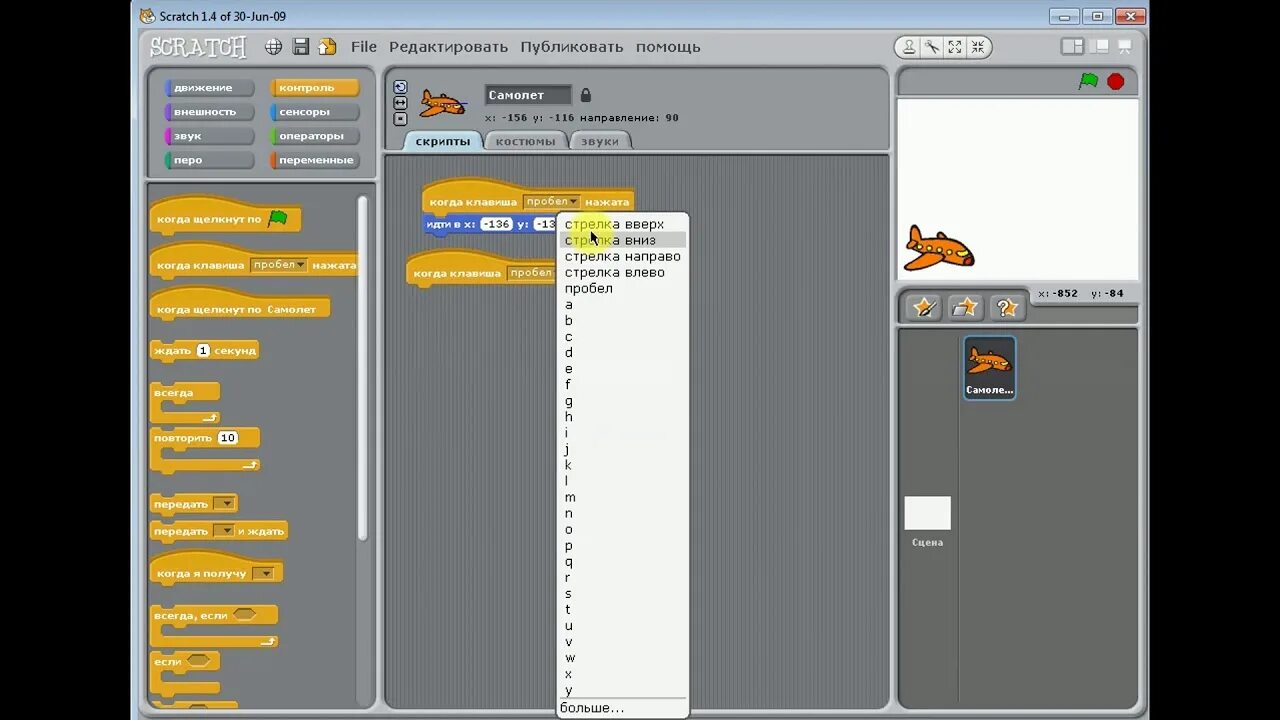Select the перо block category
The height and width of the screenshot is (720, 1280).
[209, 160]
